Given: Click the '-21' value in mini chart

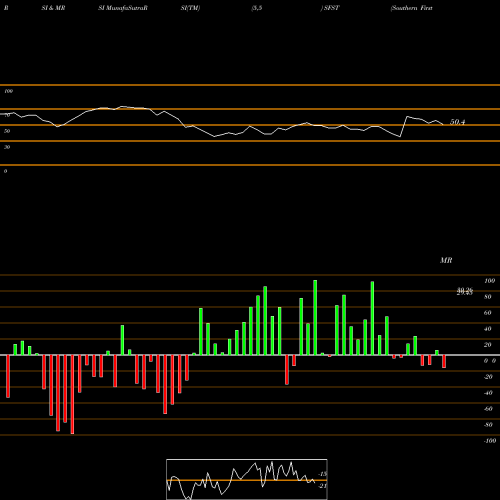Looking at the screenshot, I should tap(323, 486).
